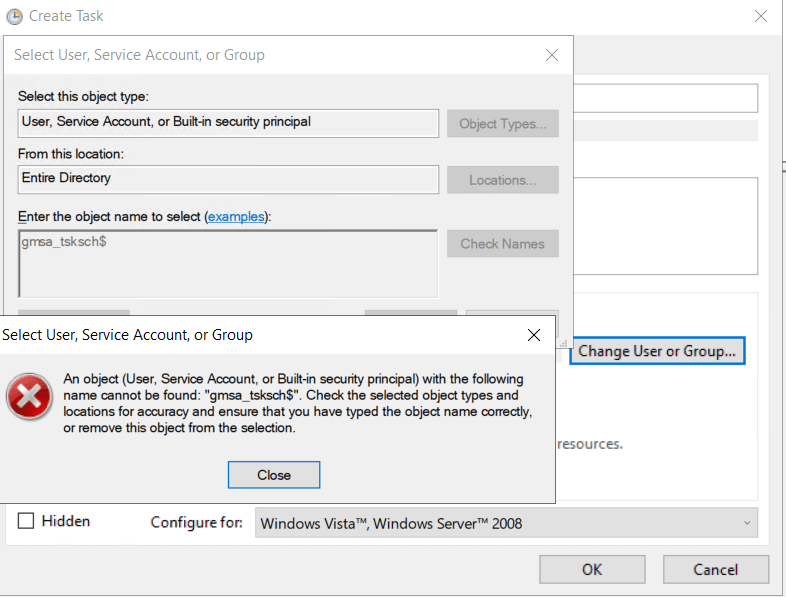
Task: Close the upper Select User dialog with X
Action: point(551,56)
